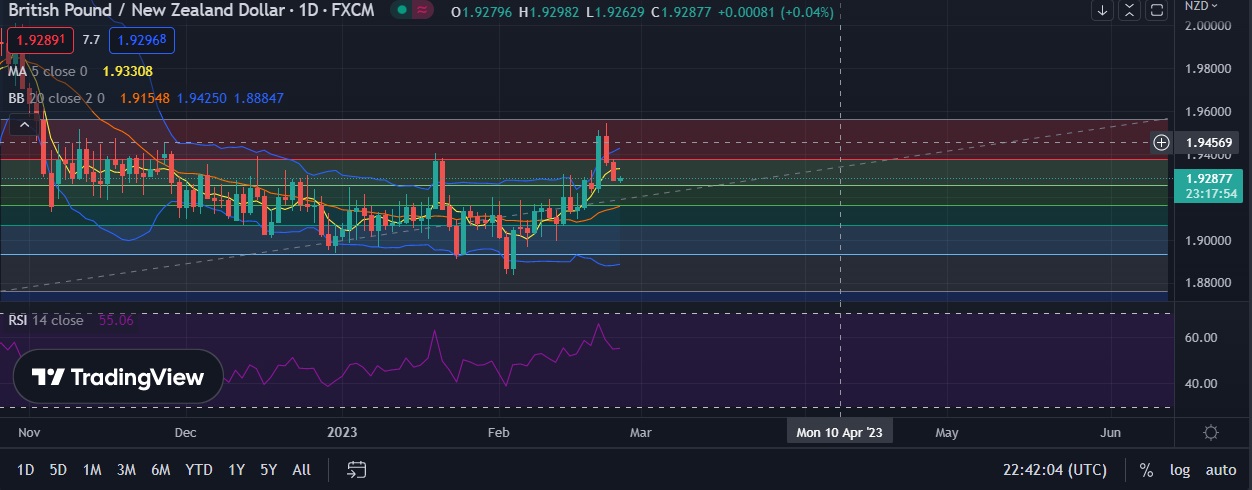The width and height of the screenshot is (1252, 490).
Task: Toggle log scale
Action: coord(1180,470)
